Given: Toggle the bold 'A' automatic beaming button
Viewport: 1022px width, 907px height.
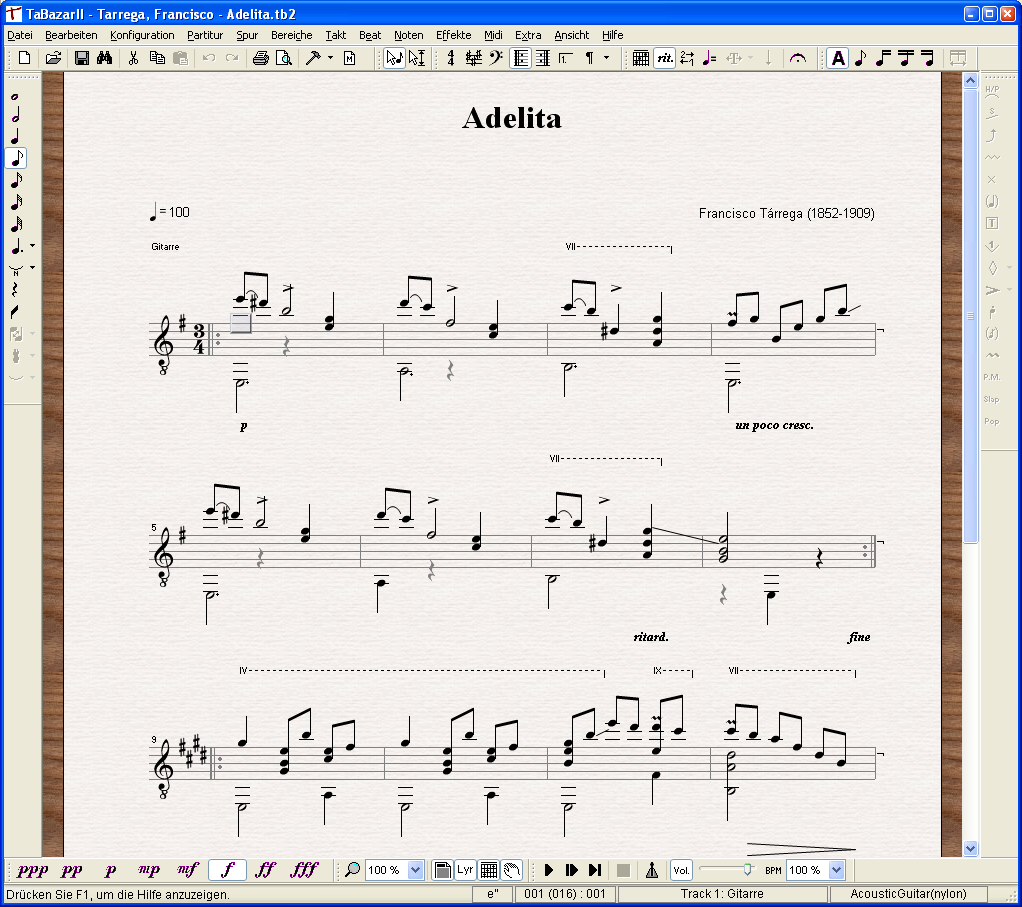Looking at the screenshot, I should coord(837,58).
